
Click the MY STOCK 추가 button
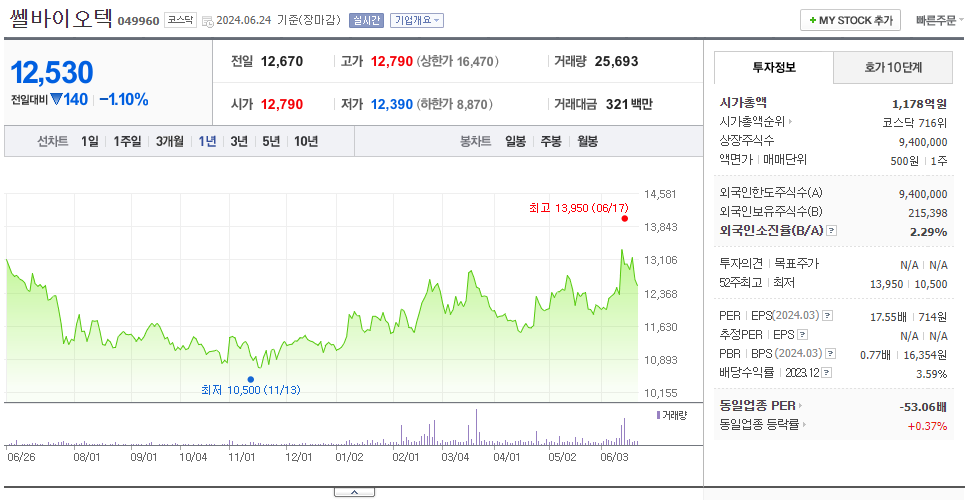pyautogui.click(x=851, y=20)
